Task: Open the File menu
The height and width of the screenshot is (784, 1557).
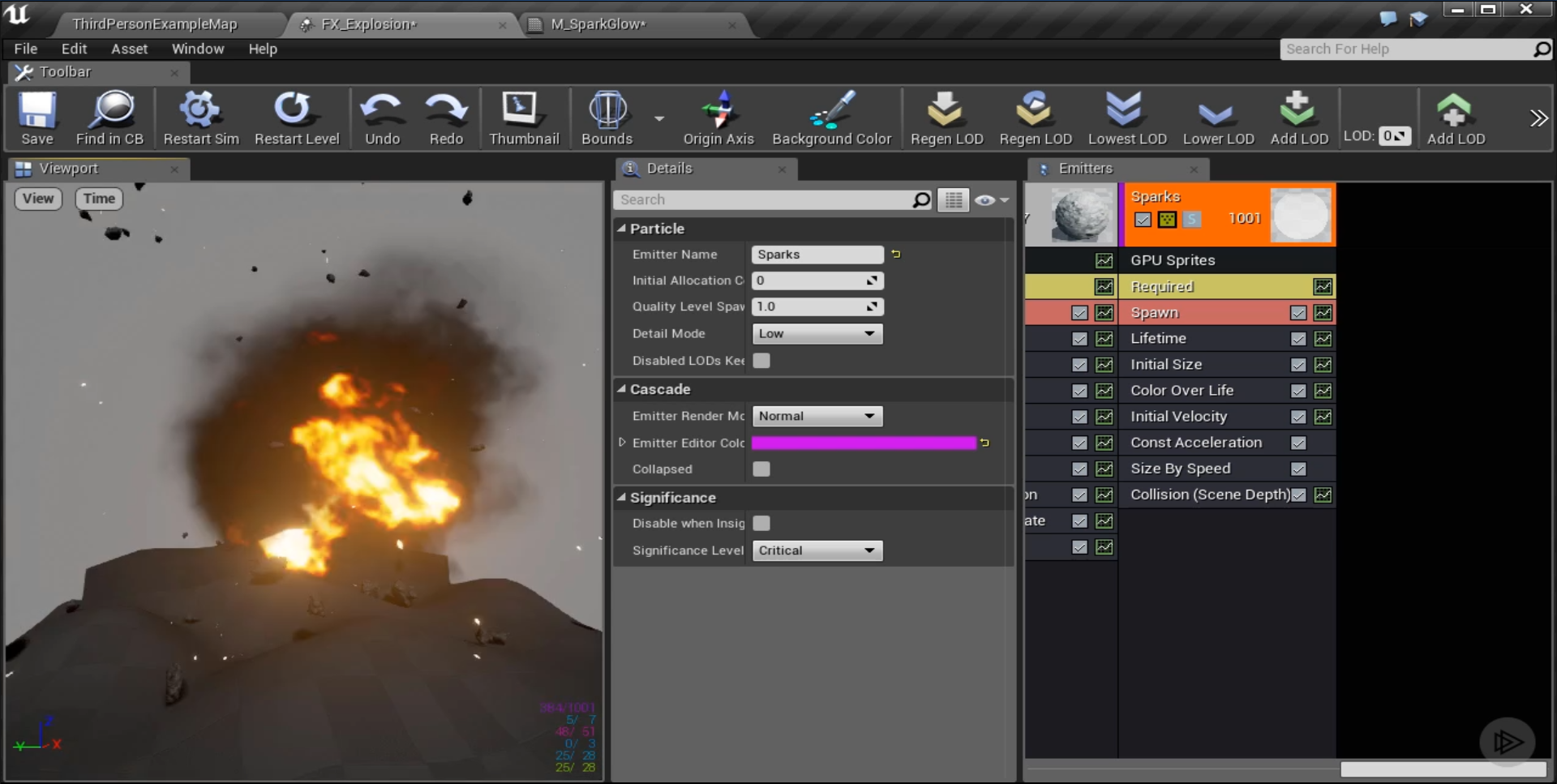Action: click(26, 49)
